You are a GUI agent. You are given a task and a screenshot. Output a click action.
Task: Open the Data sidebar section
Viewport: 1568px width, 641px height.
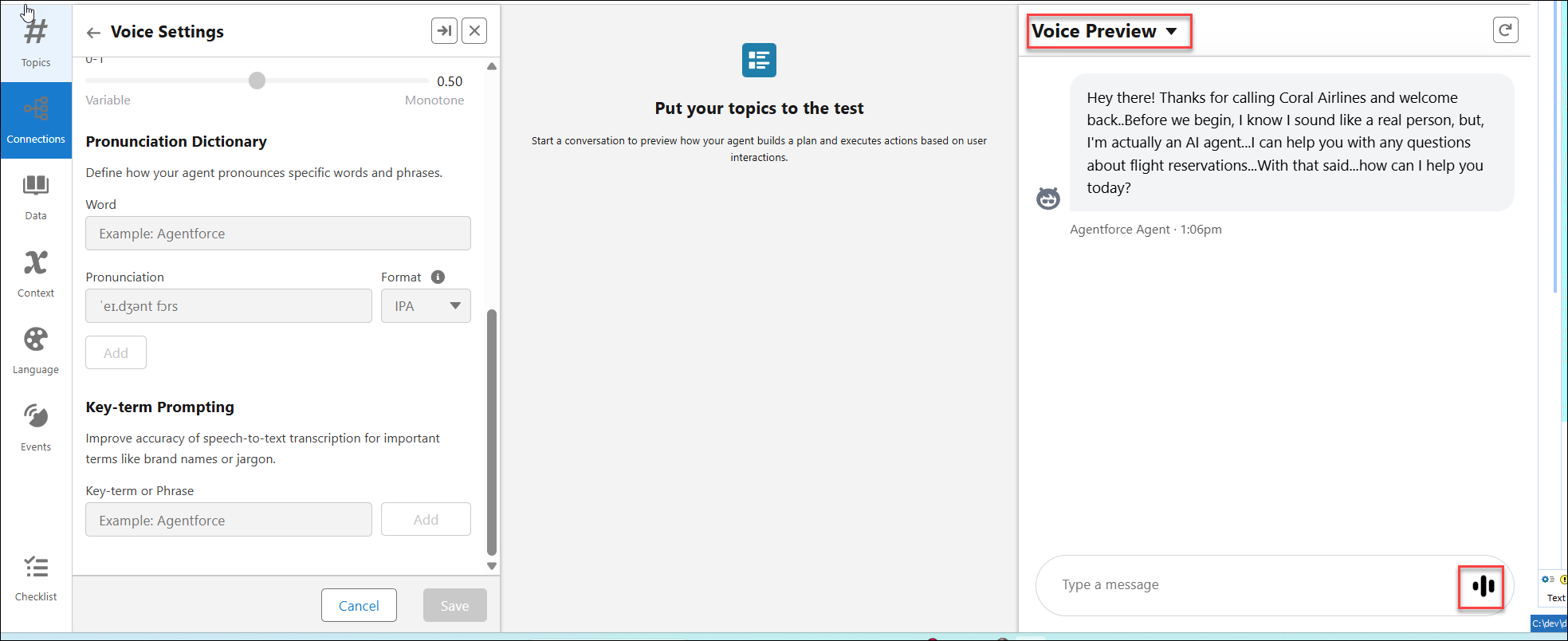point(36,198)
